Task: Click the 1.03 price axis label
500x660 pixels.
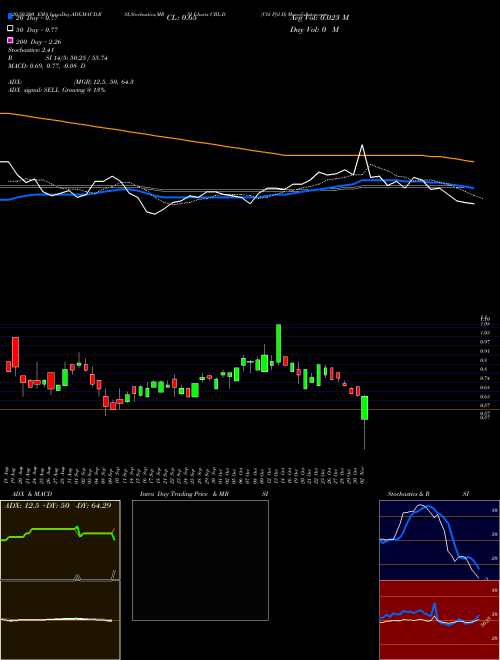Action: coord(485,333)
